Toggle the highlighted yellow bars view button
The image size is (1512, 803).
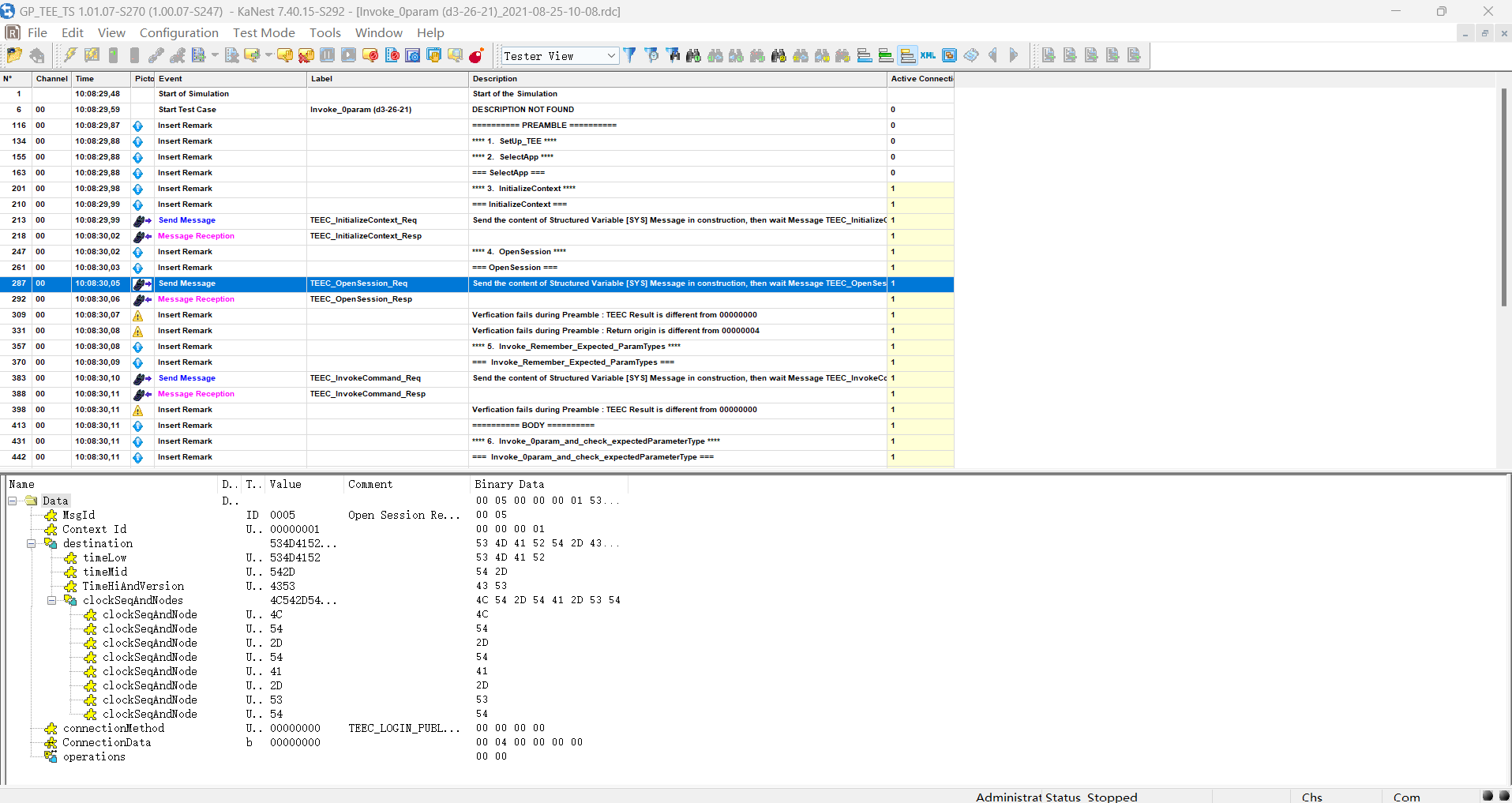point(907,55)
